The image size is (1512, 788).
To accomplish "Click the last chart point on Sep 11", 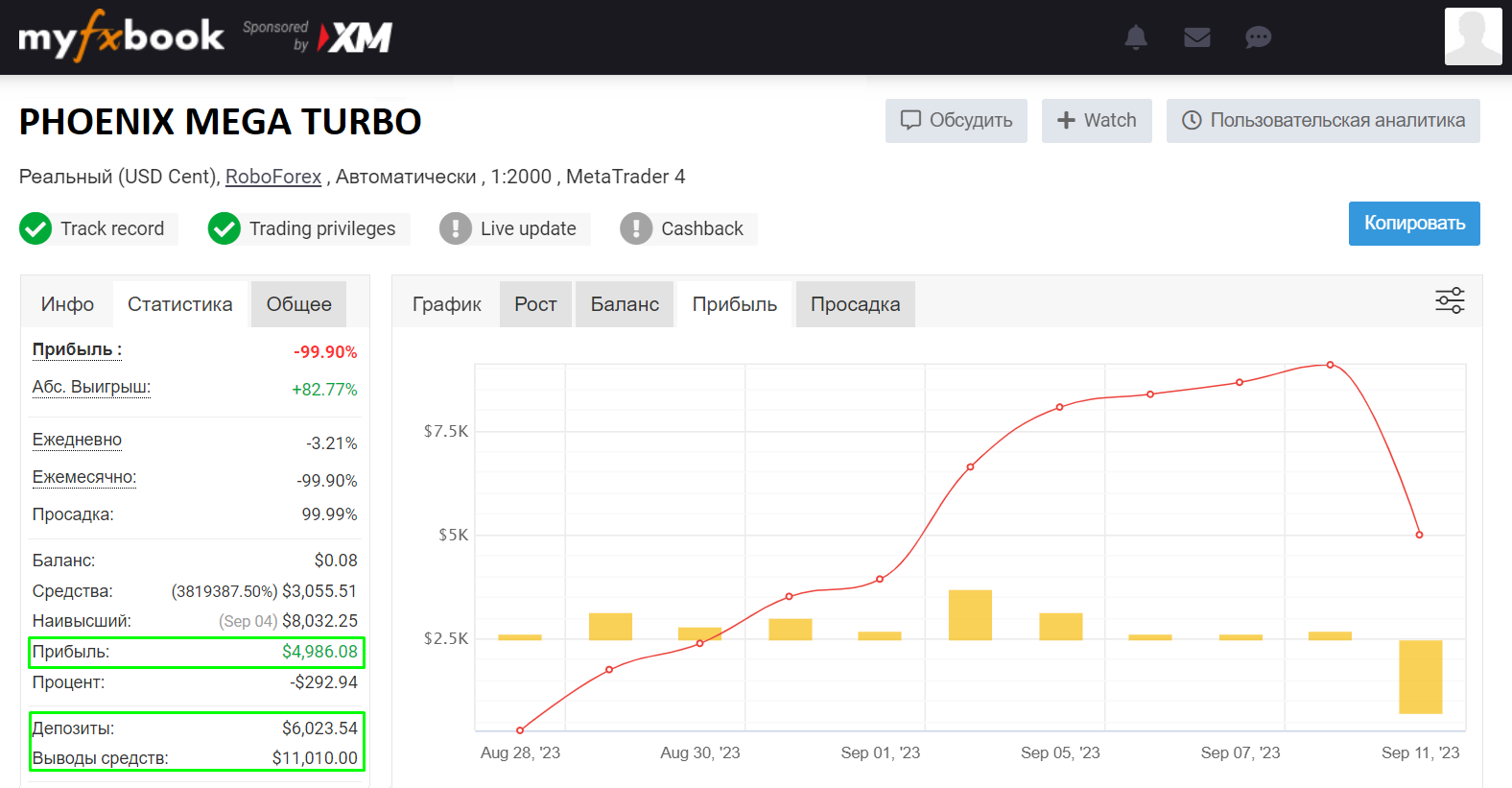I will click(1419, 535).
